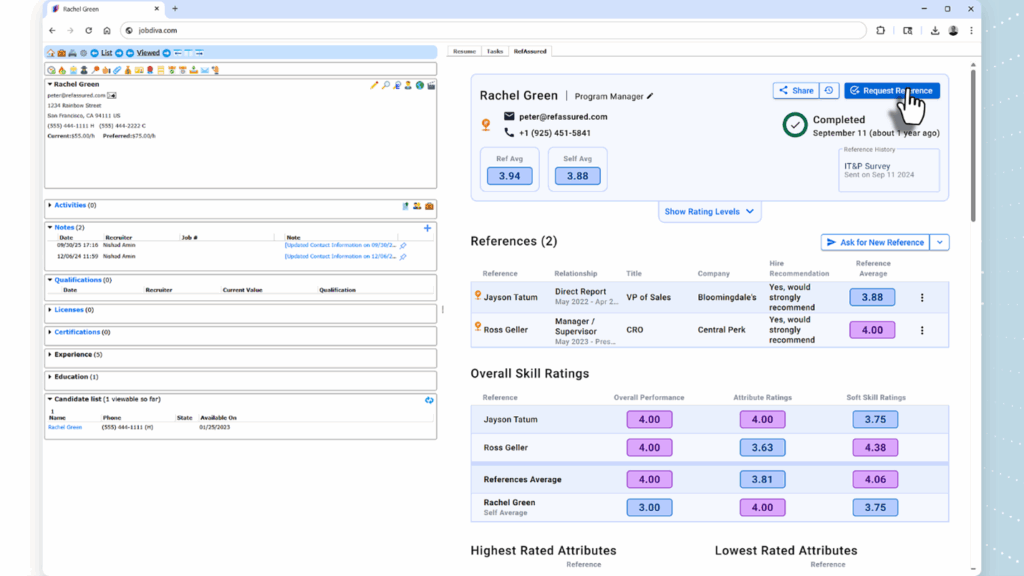Edit the Program Manager title with the pencil
1024x576 pixels.
(x=650, y=97)
